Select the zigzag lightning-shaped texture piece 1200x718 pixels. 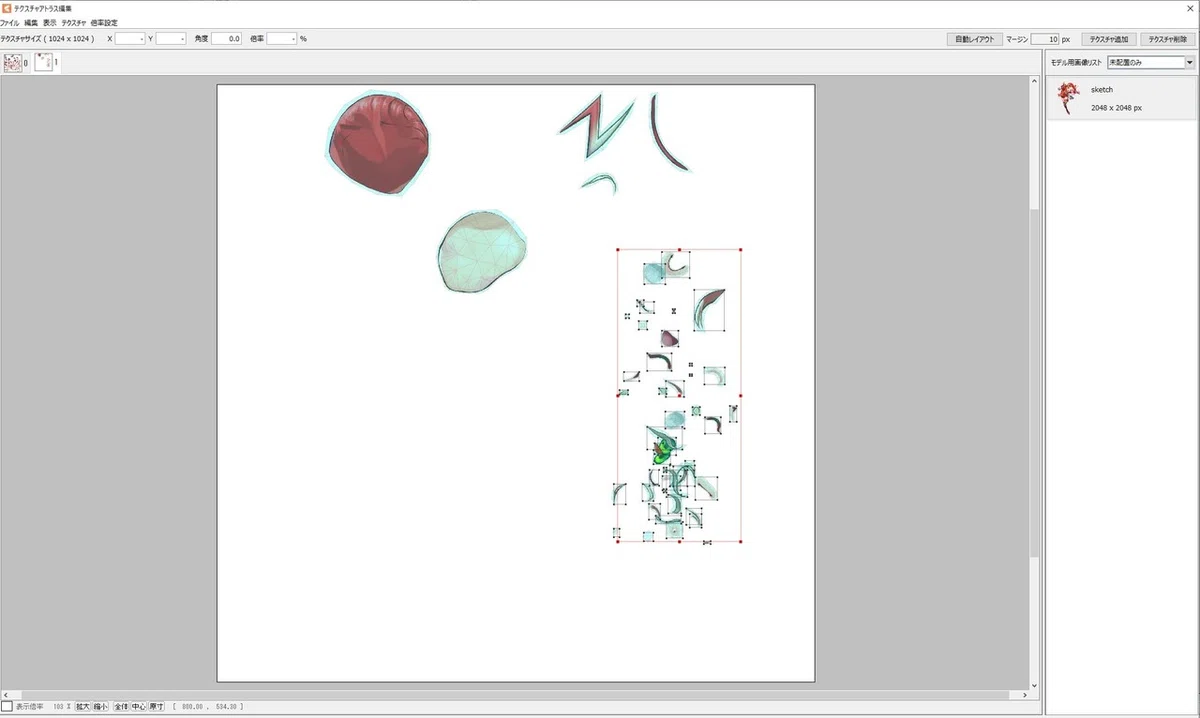[596, 128]
